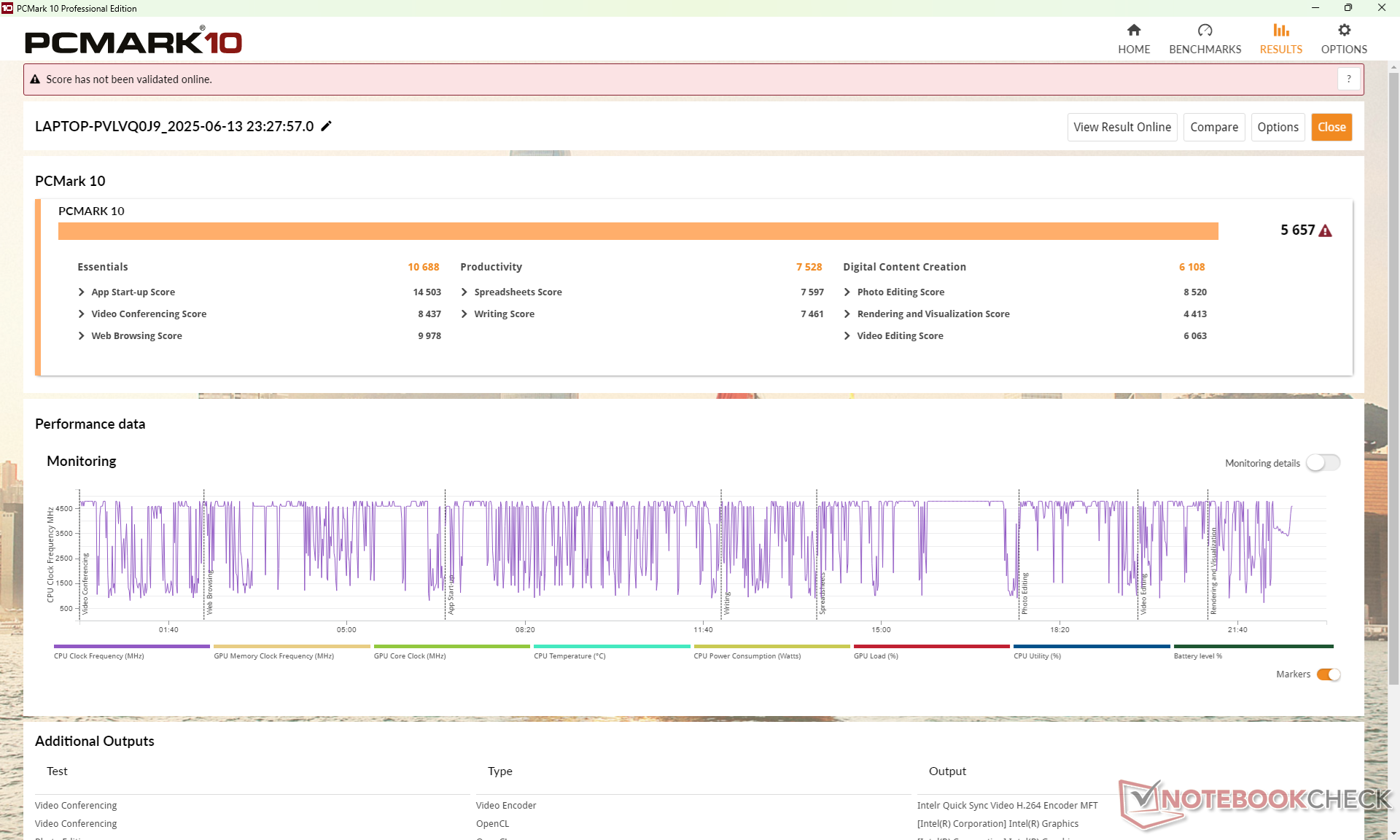Click the Rendering and Visualization chart marker
This screenshot has width=1400, height=840.
[x=1214, y=571]
